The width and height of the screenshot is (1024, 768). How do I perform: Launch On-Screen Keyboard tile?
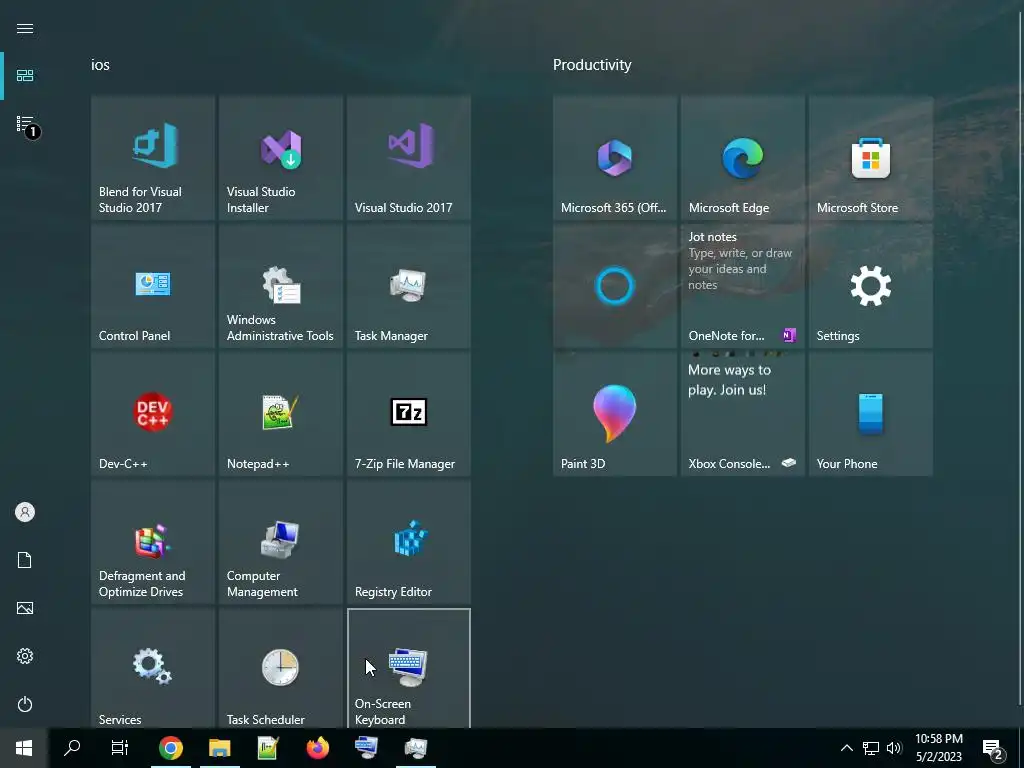pyautogui.click(x=409, y=668)
